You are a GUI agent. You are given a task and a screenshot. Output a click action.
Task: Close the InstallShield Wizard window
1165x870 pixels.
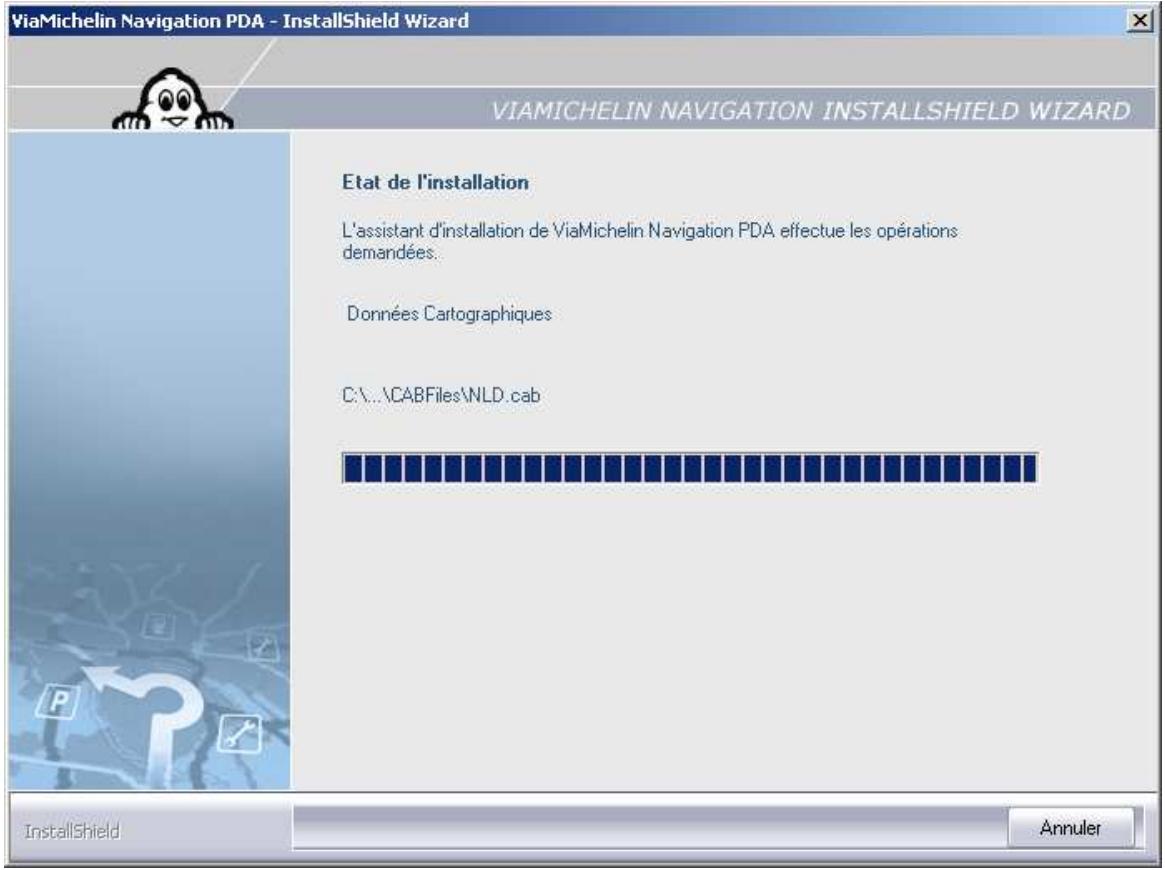(1140, 21)
